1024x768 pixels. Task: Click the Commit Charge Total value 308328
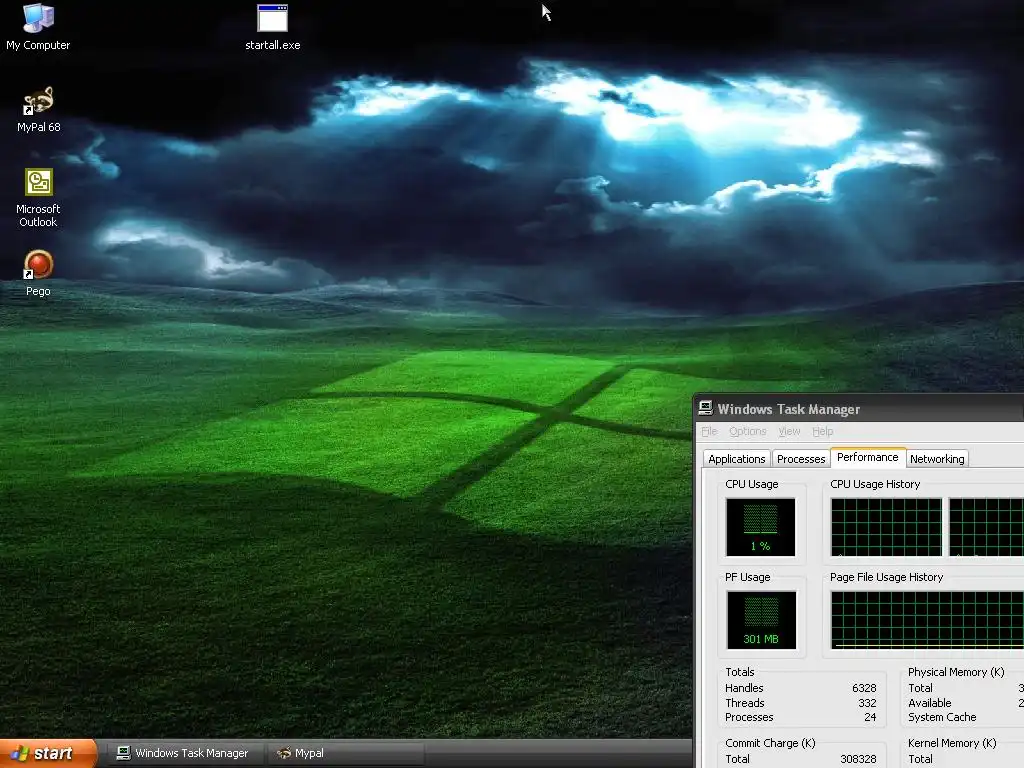tap(858, 759)
